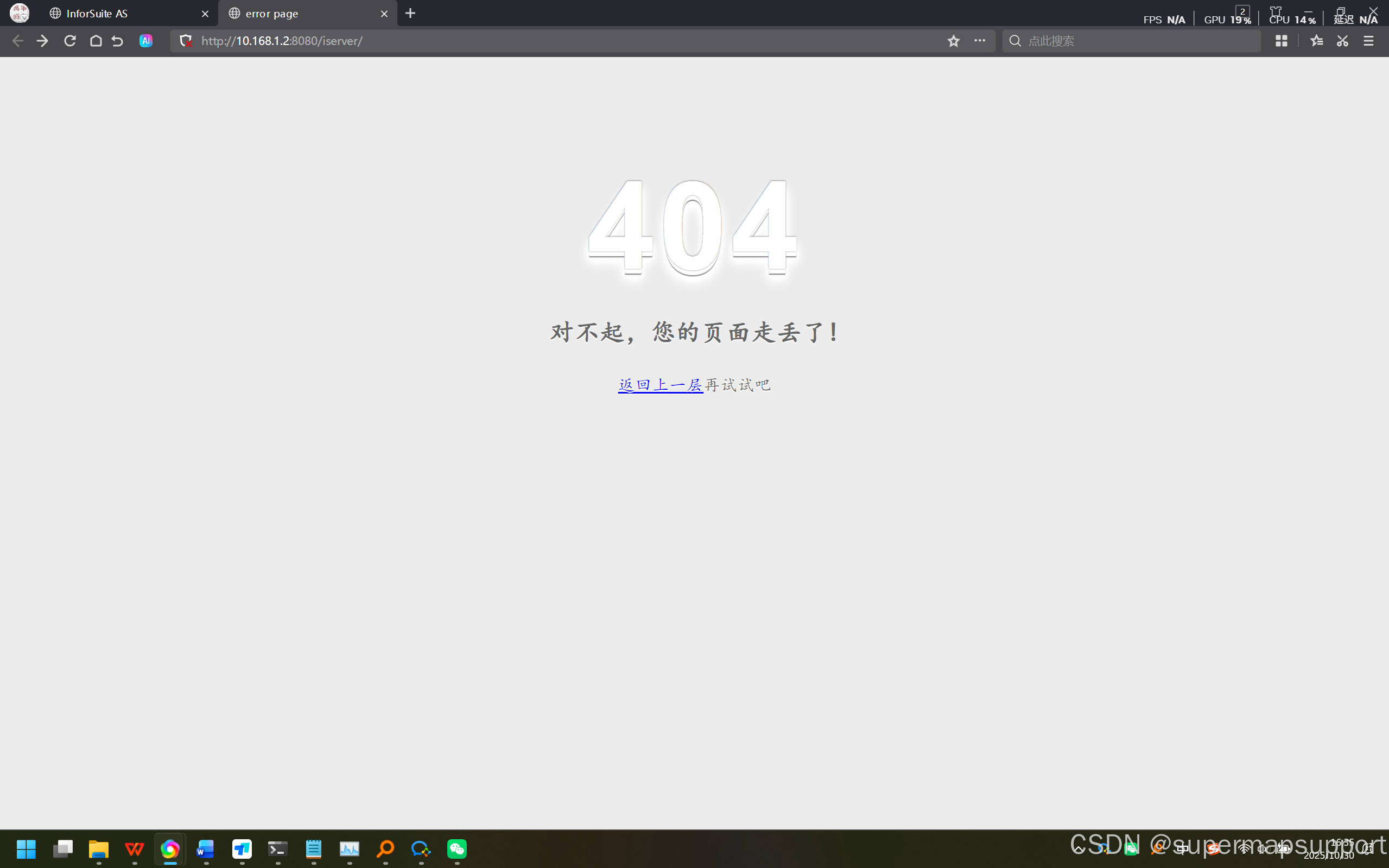The width and height of the screenshot is (1389, 868).
Task: Open the AI assistant toolbar icon
Action: click(x=145, y=41)
